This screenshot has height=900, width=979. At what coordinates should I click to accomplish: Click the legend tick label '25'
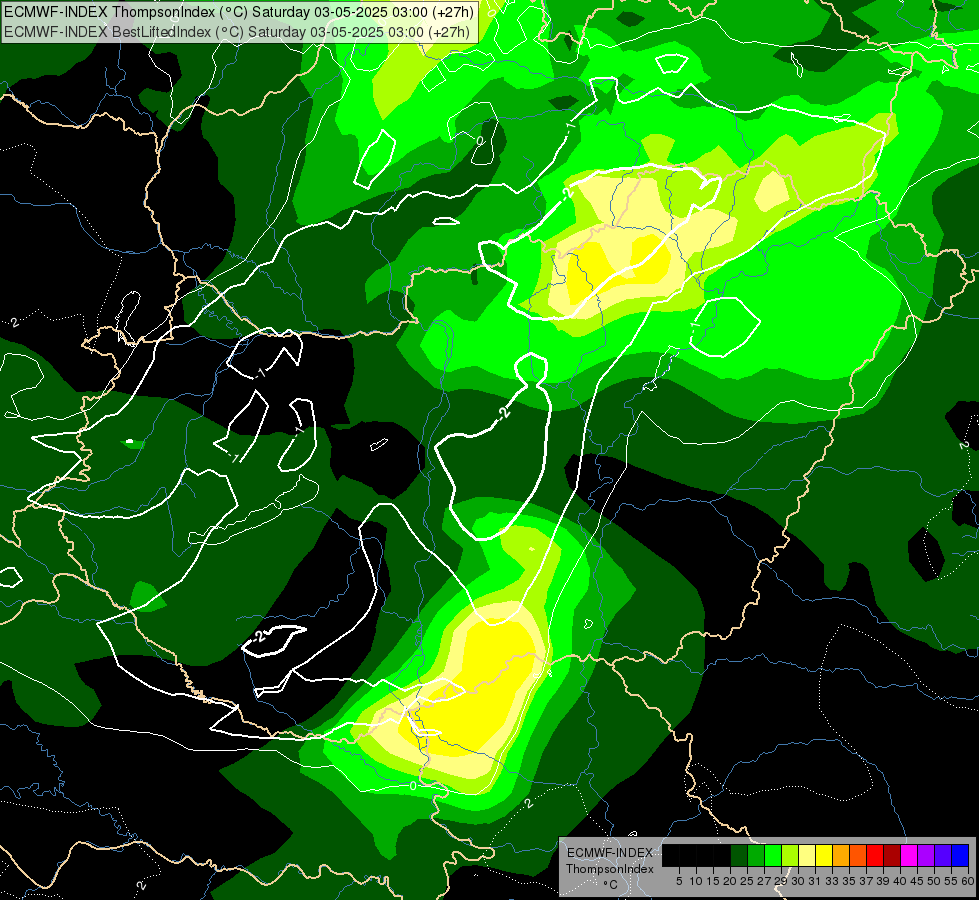point(747,881)
